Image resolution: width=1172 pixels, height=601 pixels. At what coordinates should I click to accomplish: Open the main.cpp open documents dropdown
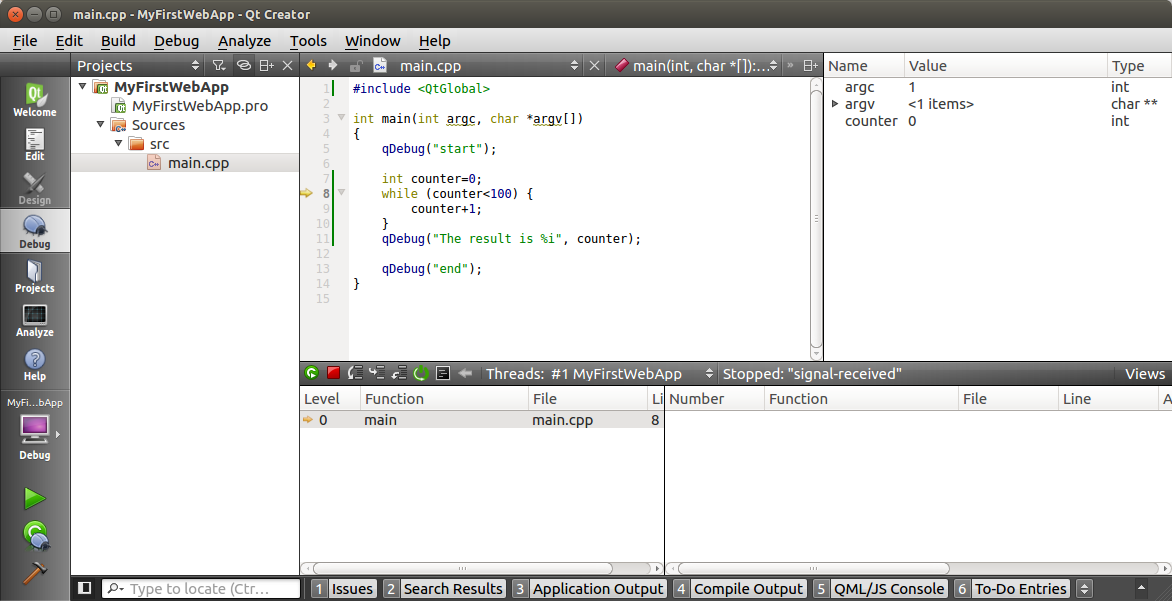[477, 66]
